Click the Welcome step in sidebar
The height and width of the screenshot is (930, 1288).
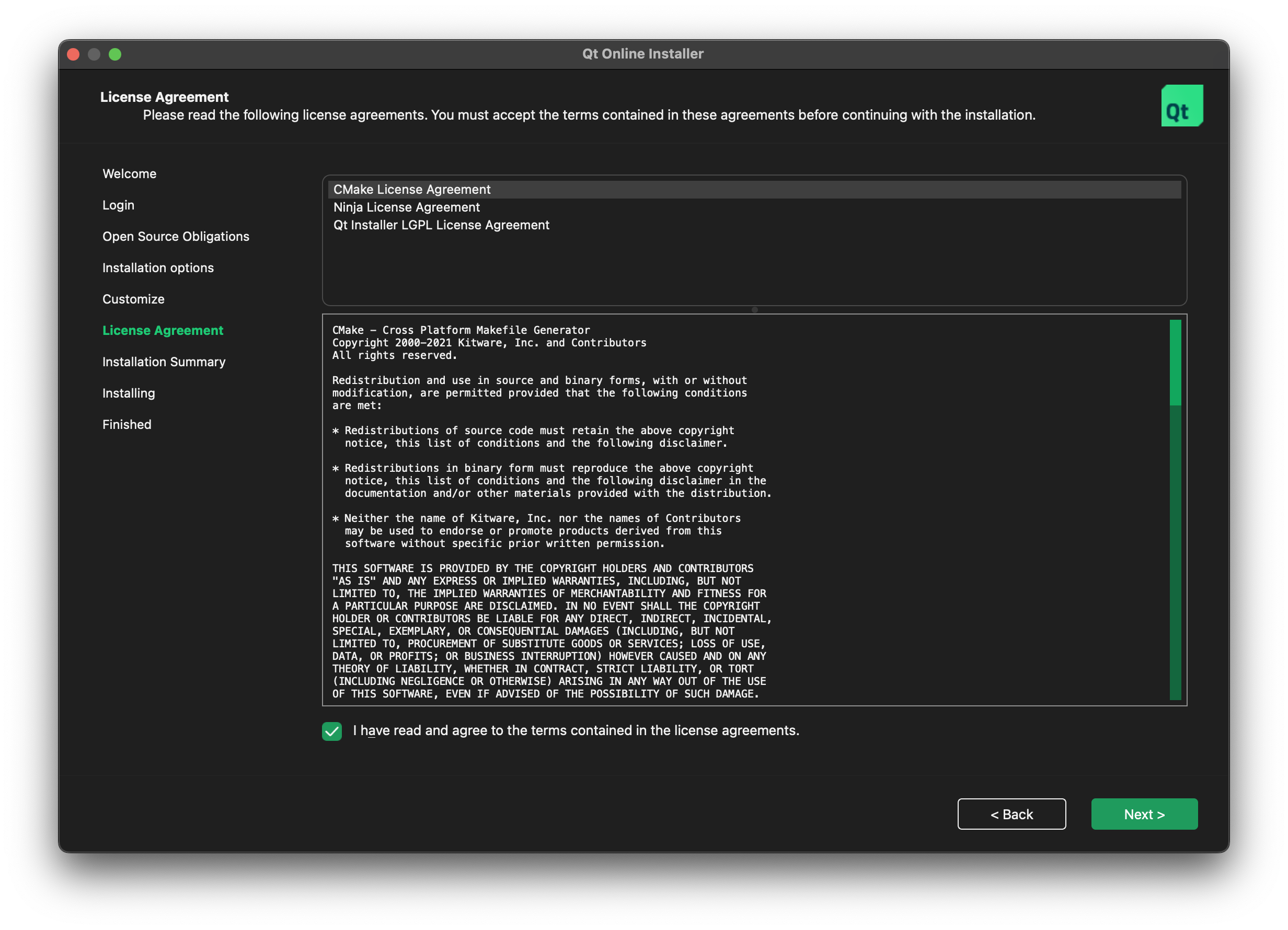click(130, 174)
